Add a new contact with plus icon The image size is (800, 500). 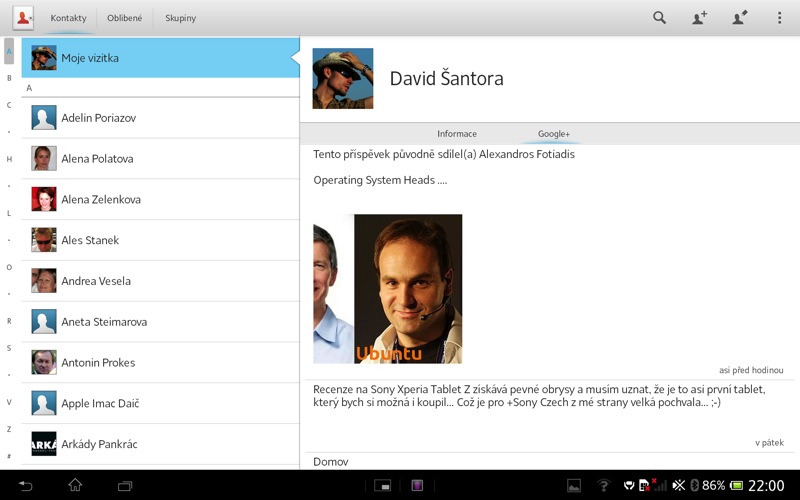point(699,18)
